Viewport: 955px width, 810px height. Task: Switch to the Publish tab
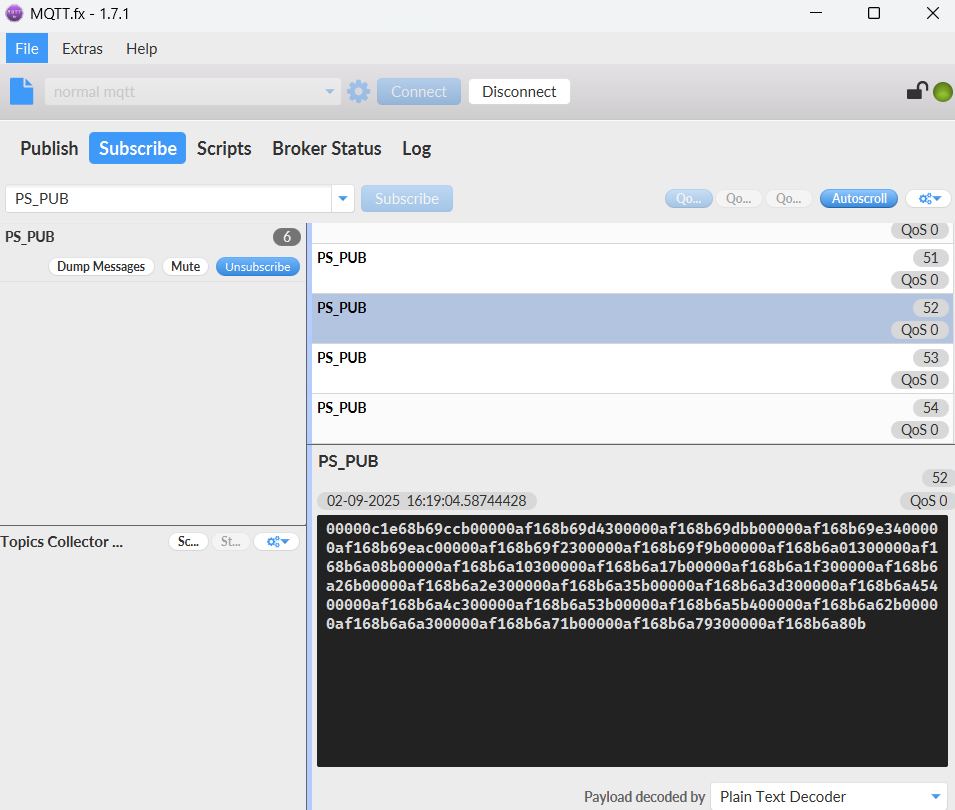49,148
